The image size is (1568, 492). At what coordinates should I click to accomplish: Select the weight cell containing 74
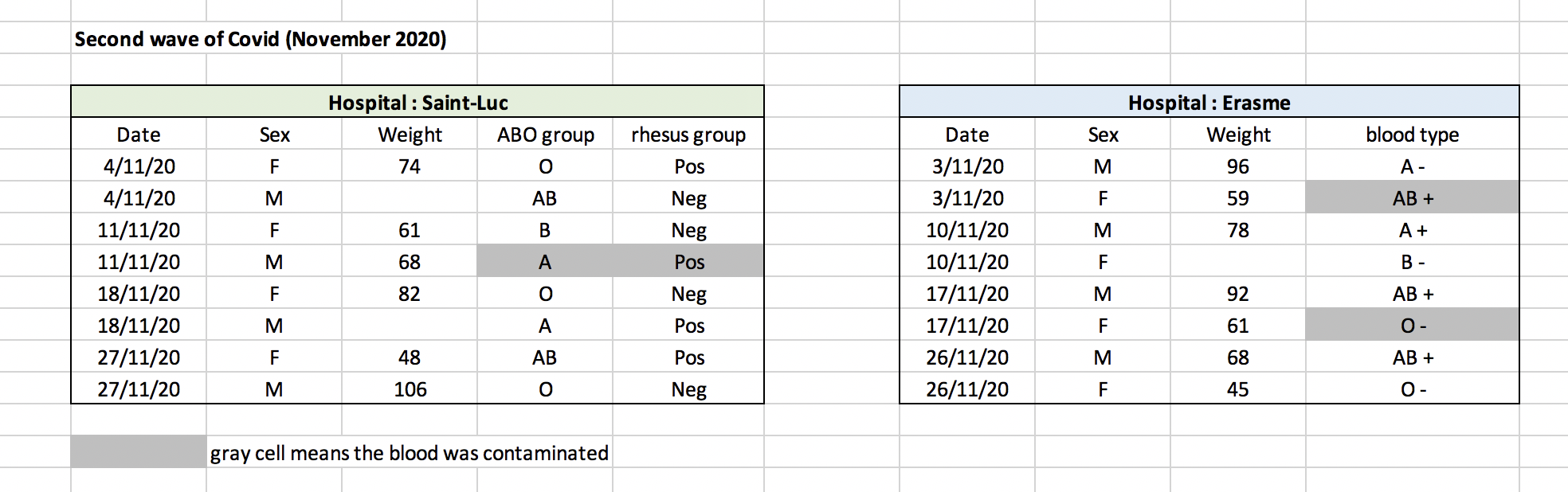click(x=410, y=166)
